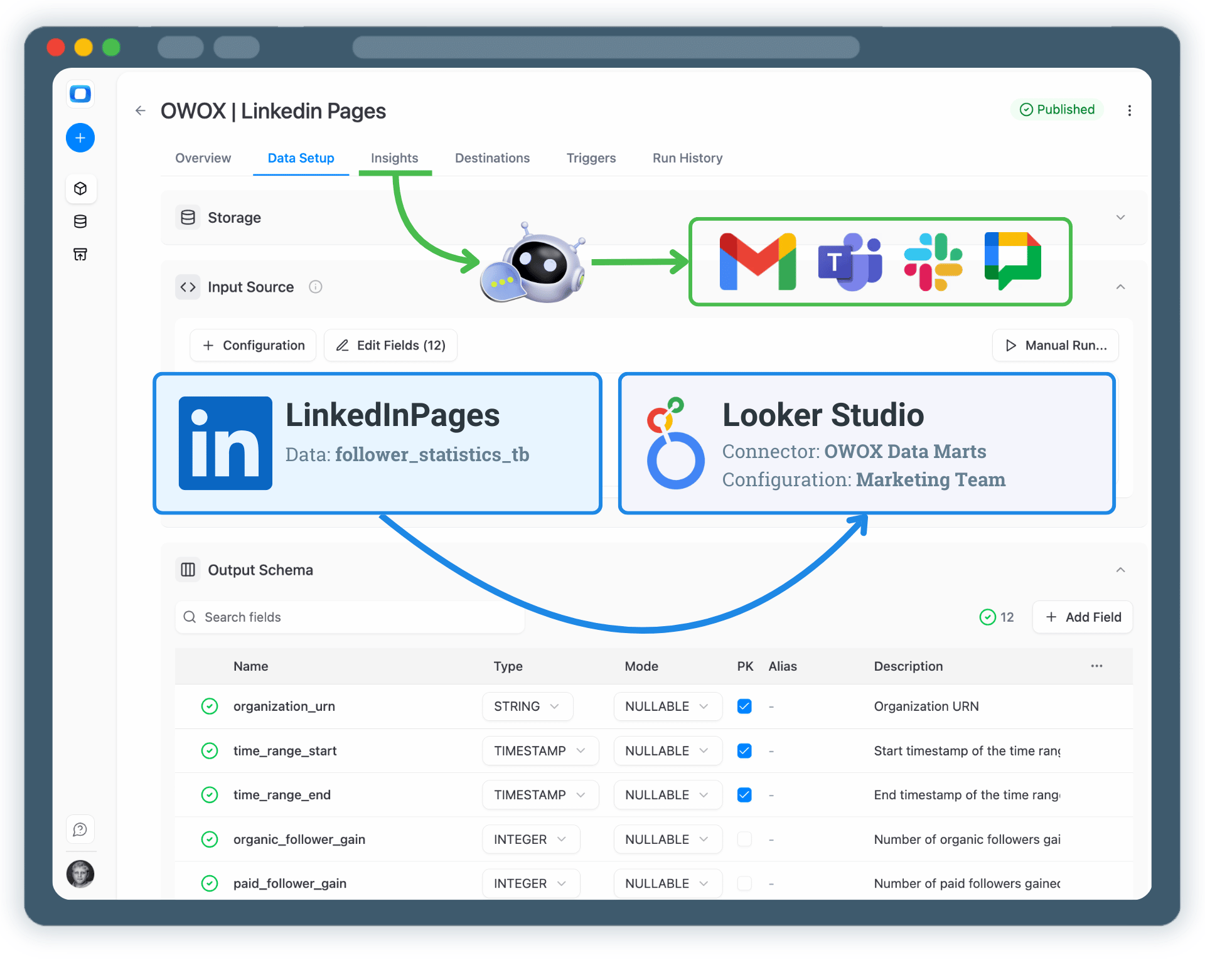
Task: Click the archive/export icon in the sidebar
Action: click(x=80, y=254)
